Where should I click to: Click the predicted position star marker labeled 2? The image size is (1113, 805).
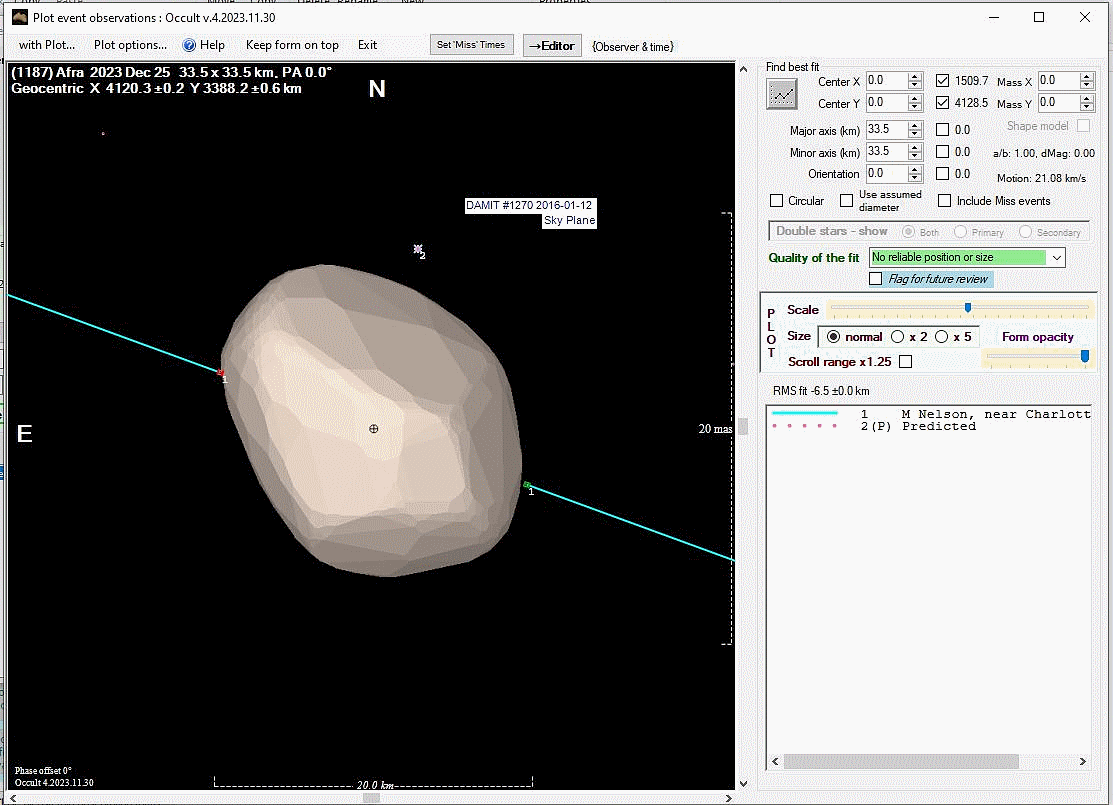(418, 249)
